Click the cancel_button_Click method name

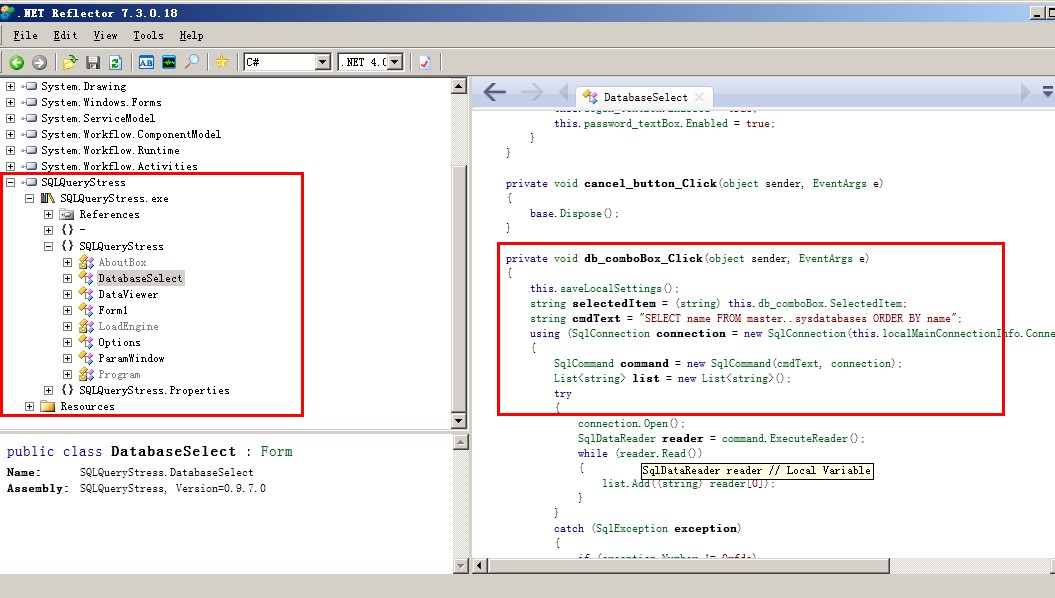point(650,184)
